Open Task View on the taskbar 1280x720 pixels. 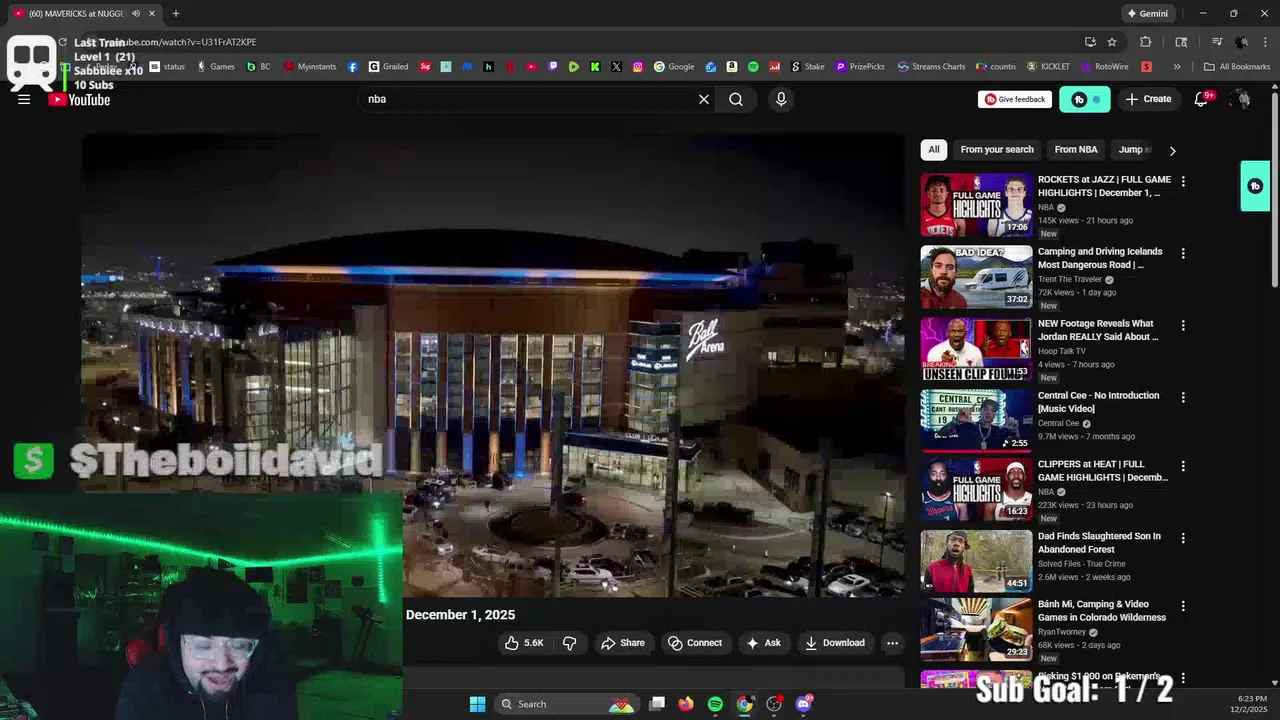pyautogui.click(x=657, y=704)
